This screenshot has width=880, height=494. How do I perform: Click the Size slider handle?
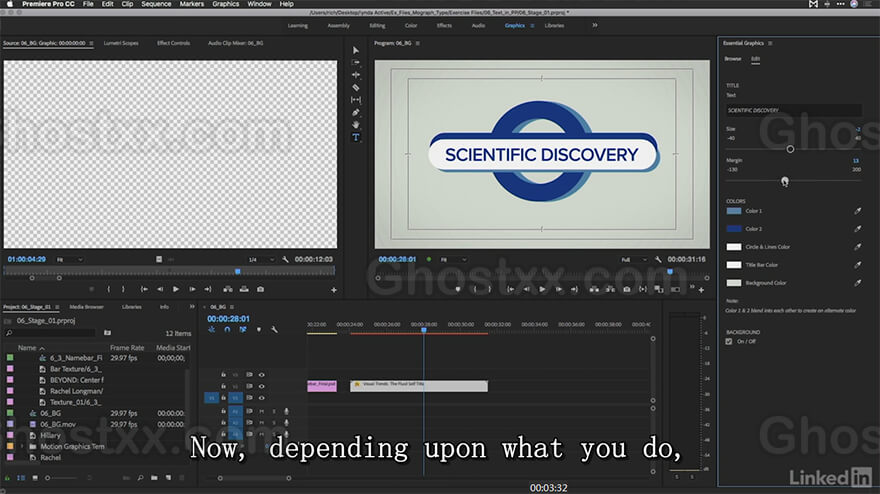790,149
